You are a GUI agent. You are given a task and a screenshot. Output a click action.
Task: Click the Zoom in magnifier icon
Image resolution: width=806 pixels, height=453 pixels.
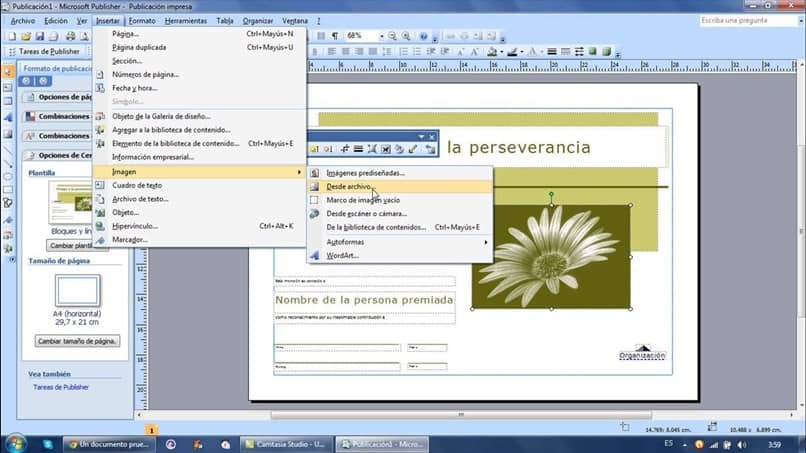coord(406,36)
